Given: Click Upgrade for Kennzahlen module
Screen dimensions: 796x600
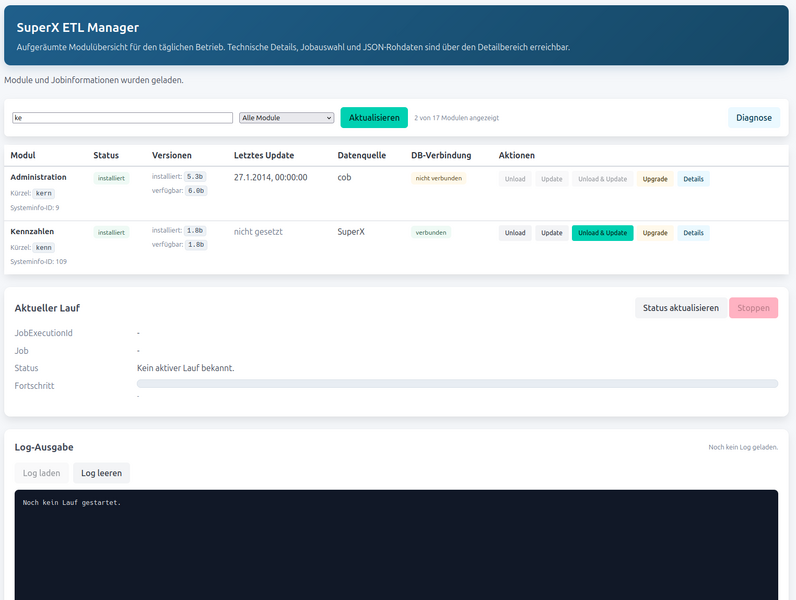Looking at the screenshot, I should [x=655, y=233].
